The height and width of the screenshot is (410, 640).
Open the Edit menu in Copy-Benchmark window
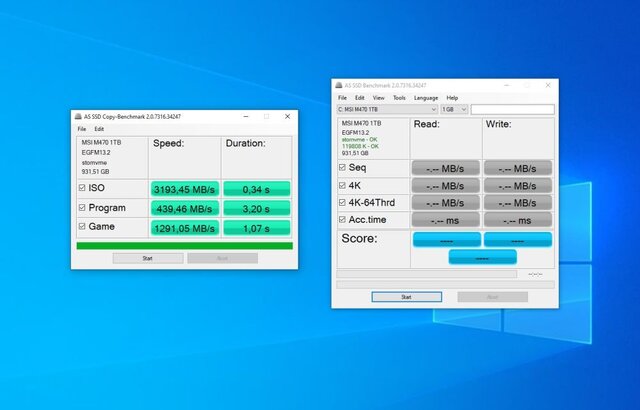coord(99,129)
